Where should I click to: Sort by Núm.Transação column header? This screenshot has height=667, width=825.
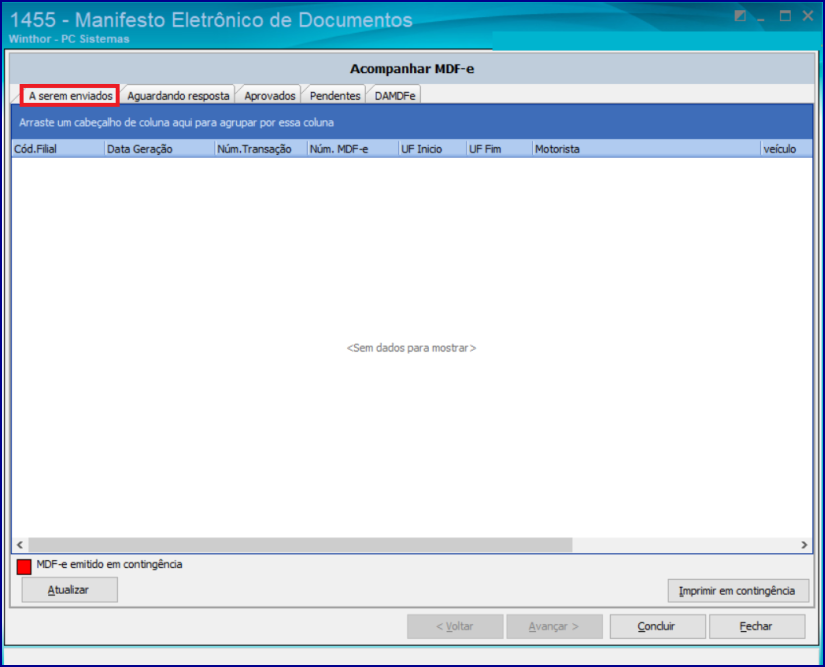tap(261, 149)
